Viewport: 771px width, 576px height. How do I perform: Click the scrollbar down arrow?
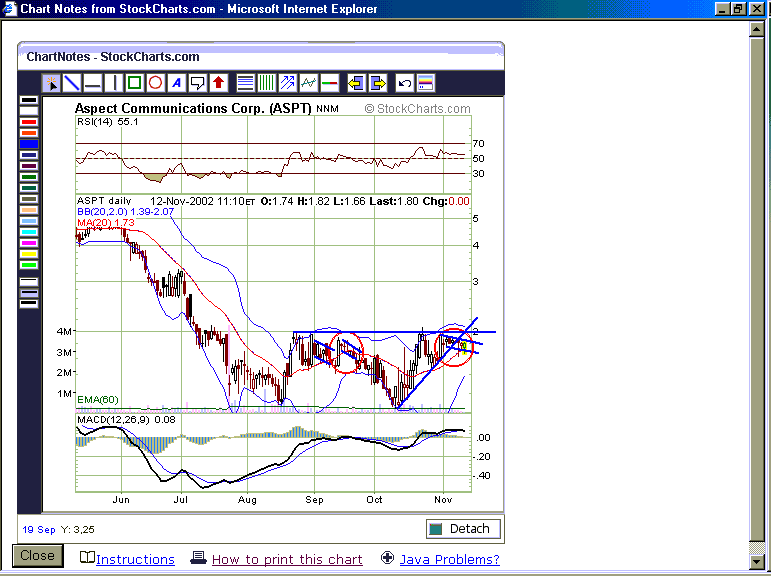757,561
